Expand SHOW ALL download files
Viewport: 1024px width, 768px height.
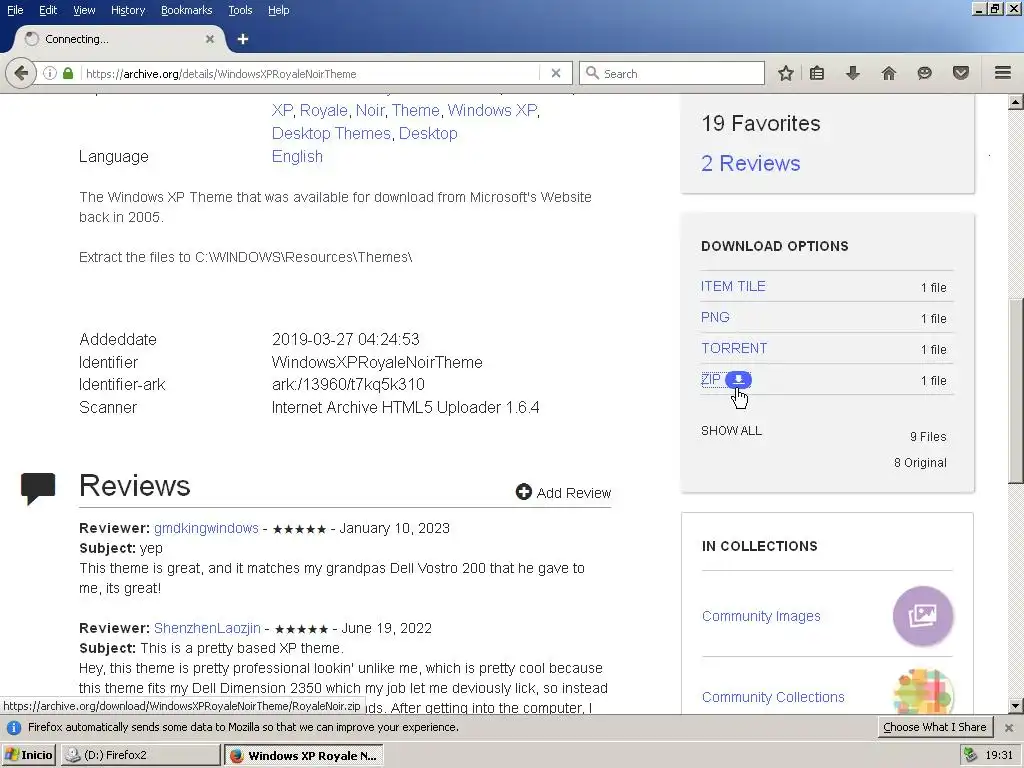tap(731, 430)
